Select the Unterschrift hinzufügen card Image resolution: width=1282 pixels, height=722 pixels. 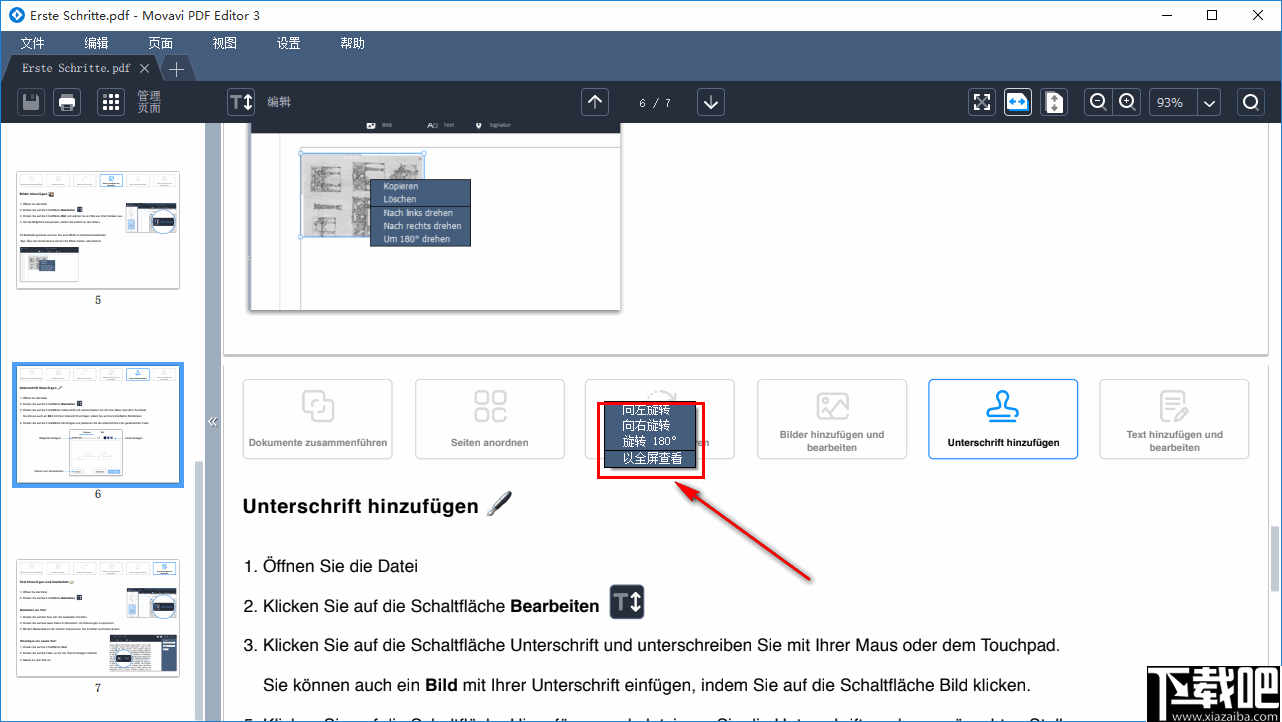1002,418
